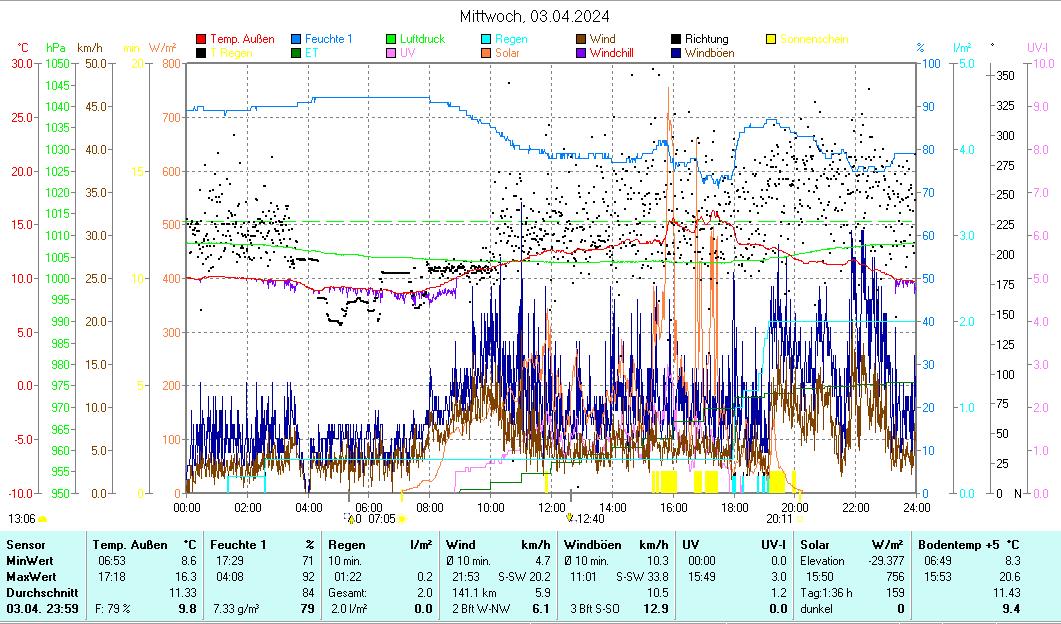Click the Mittwoch, 03.04.2024 chart title
The image size is (1061, 624).
(534, 16)
